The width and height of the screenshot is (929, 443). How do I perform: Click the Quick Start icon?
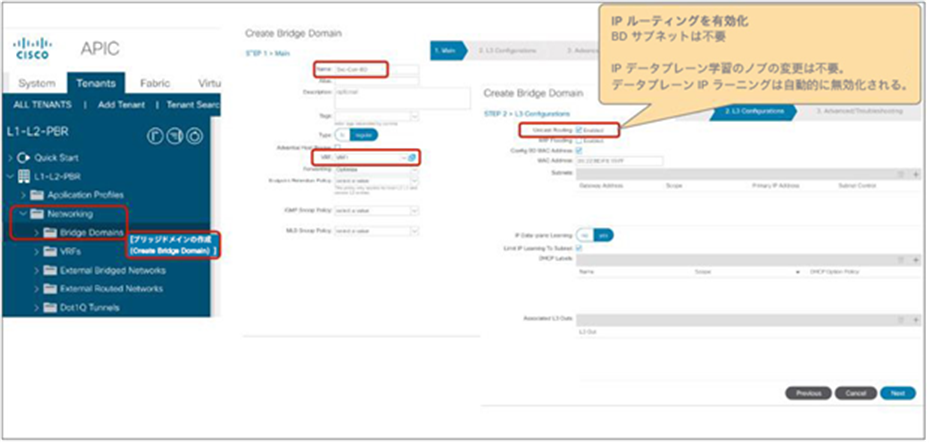[23, 158]
